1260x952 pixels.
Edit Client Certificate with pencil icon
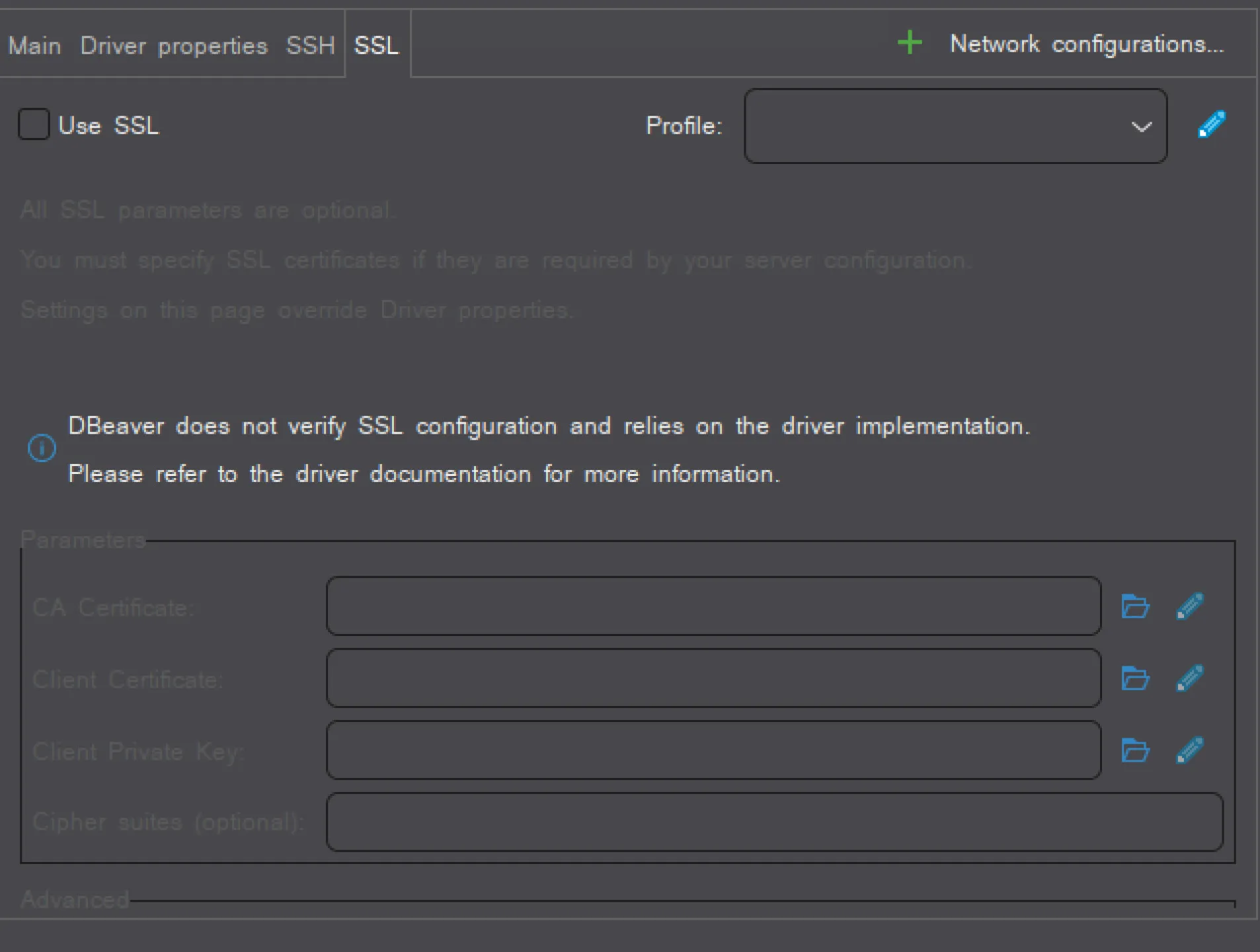[1190, 678]
